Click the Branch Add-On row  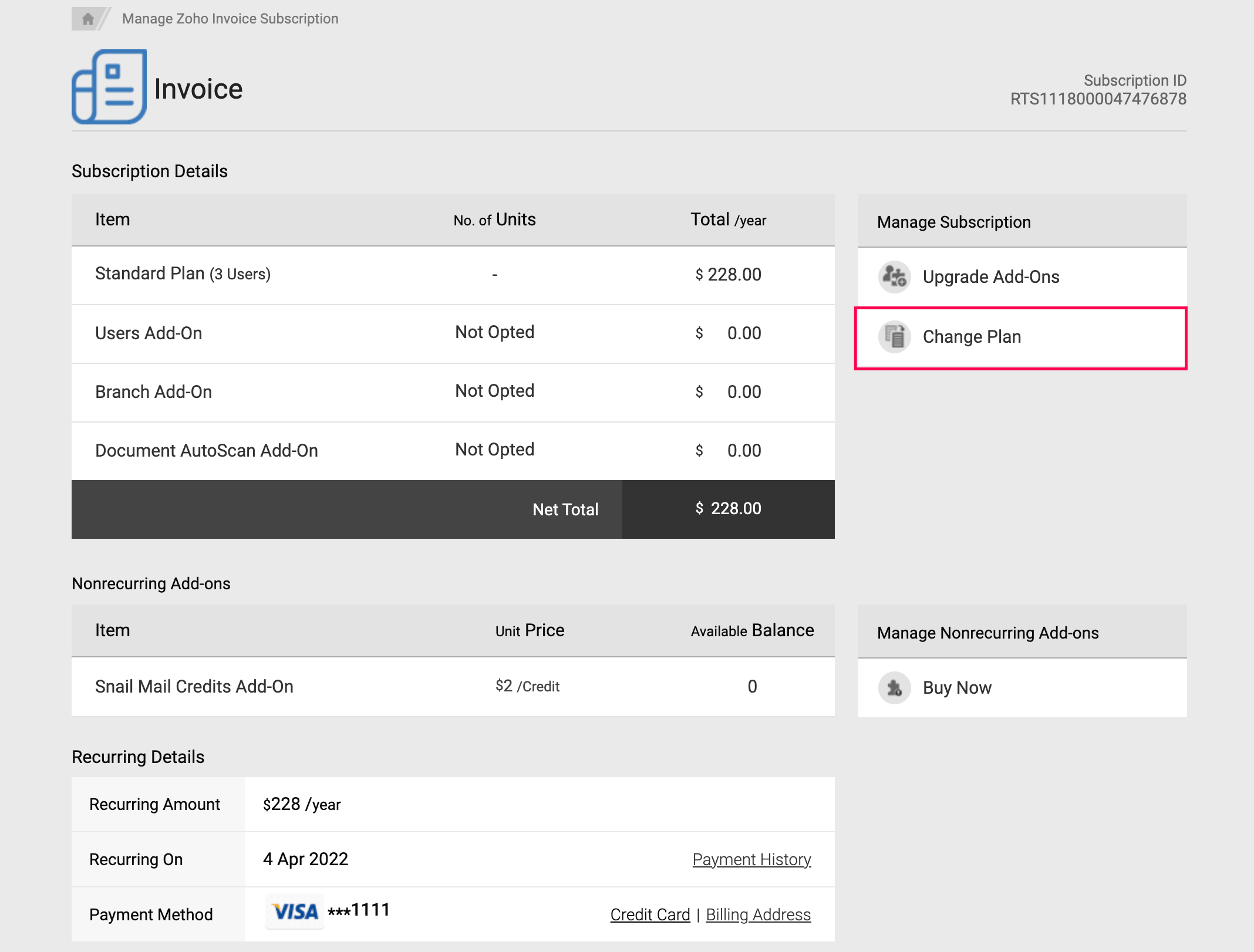point(153,392)
